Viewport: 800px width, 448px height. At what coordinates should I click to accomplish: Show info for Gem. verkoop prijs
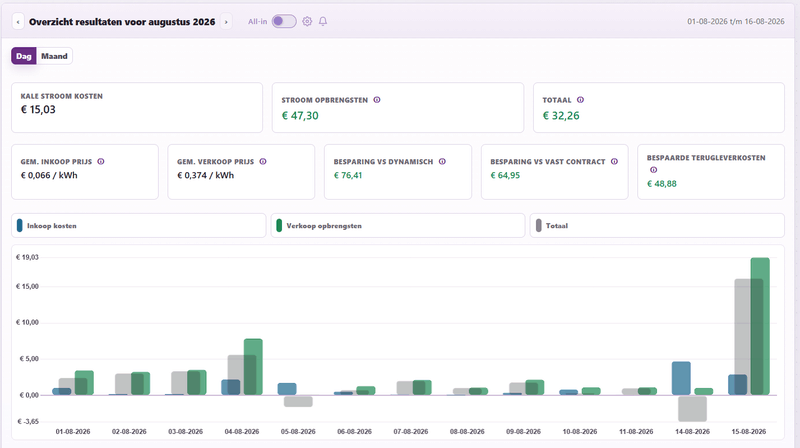pyautogui.click(x=263, y=162)
